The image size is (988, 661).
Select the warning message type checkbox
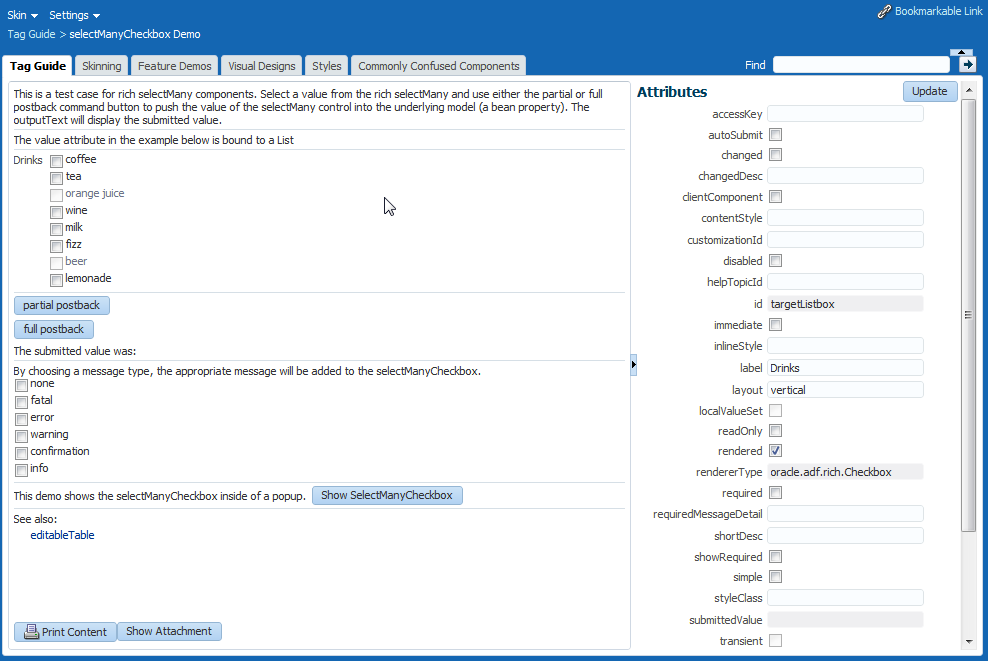pos(21,436)
